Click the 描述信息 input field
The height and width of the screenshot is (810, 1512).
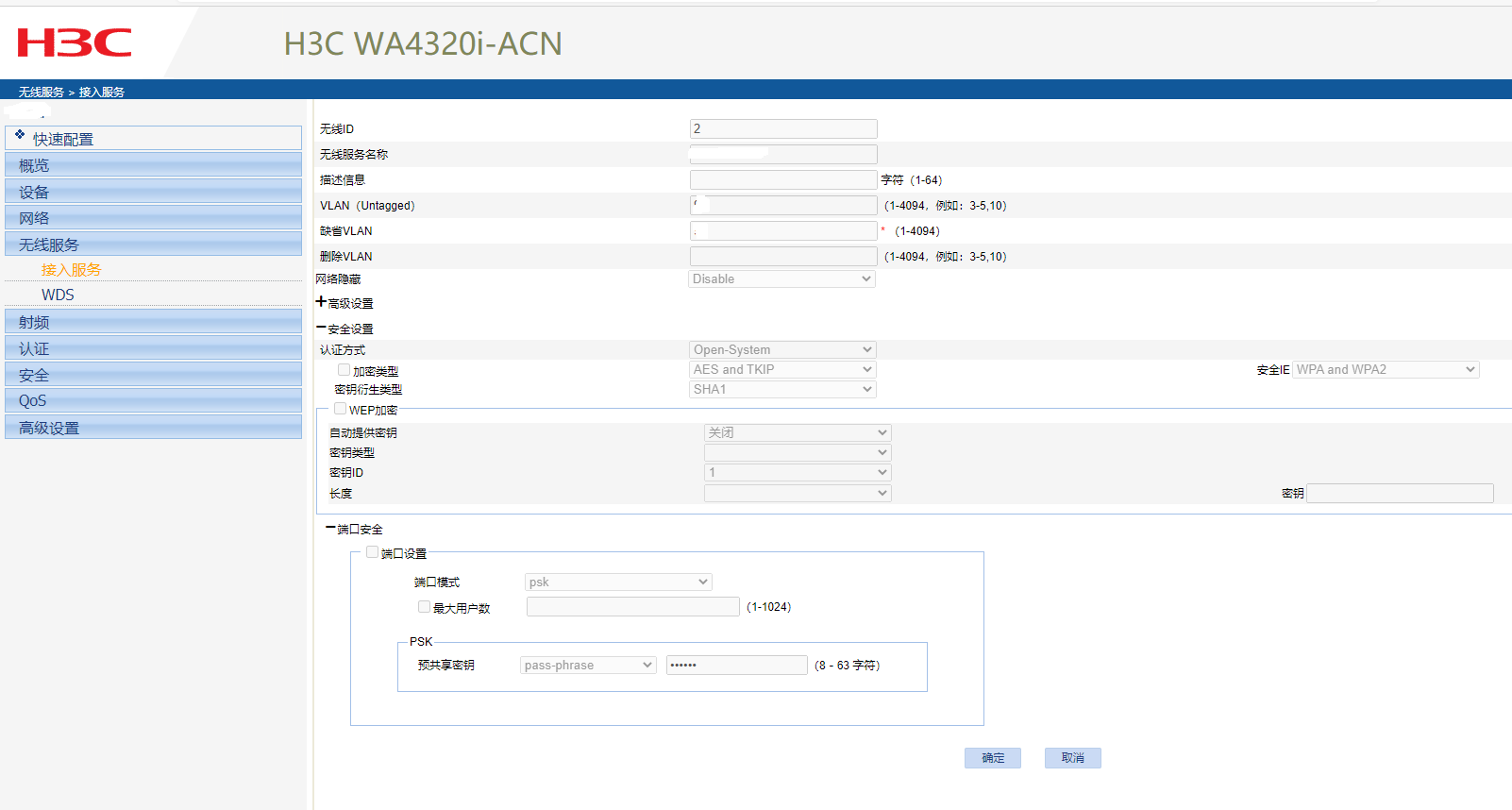pos(783,179)
